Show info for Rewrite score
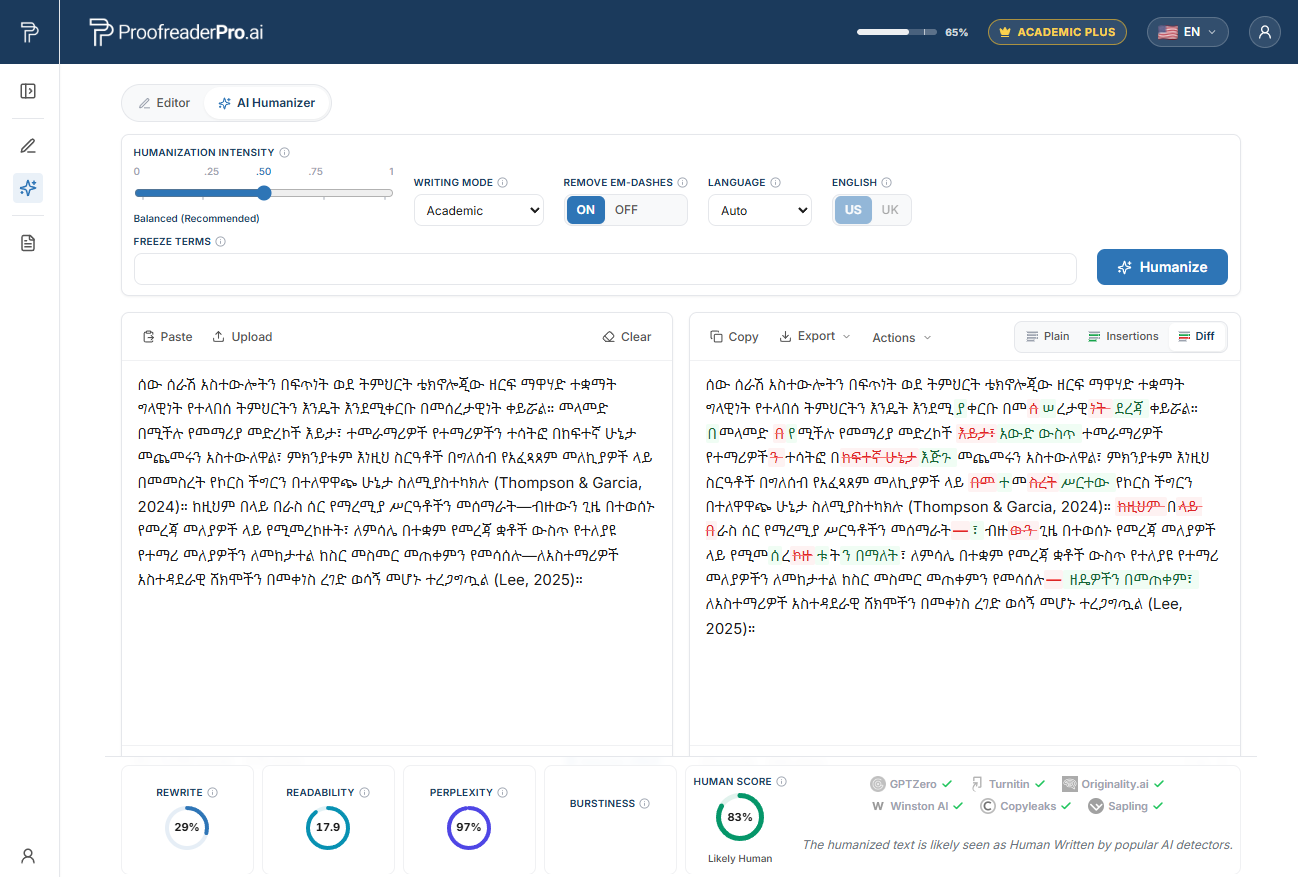The height and width of the screenshot is (877, 1298). click(213, 793)
